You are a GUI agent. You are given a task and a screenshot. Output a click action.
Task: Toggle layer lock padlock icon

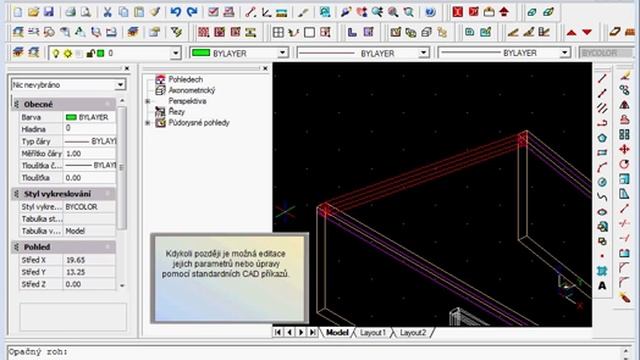pyautogui.click(x=90, y=53)
